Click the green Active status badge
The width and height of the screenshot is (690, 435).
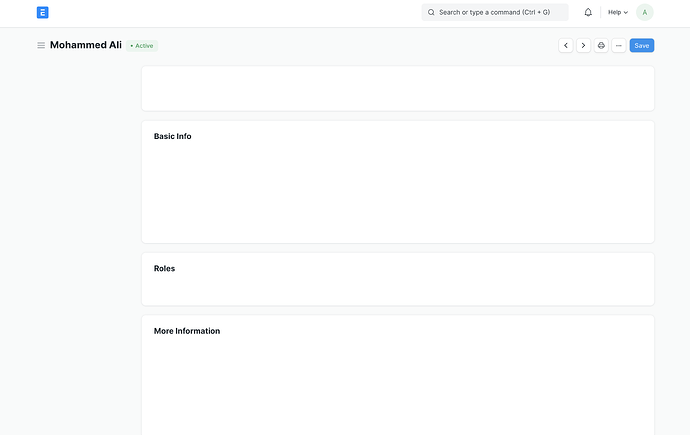142,46
